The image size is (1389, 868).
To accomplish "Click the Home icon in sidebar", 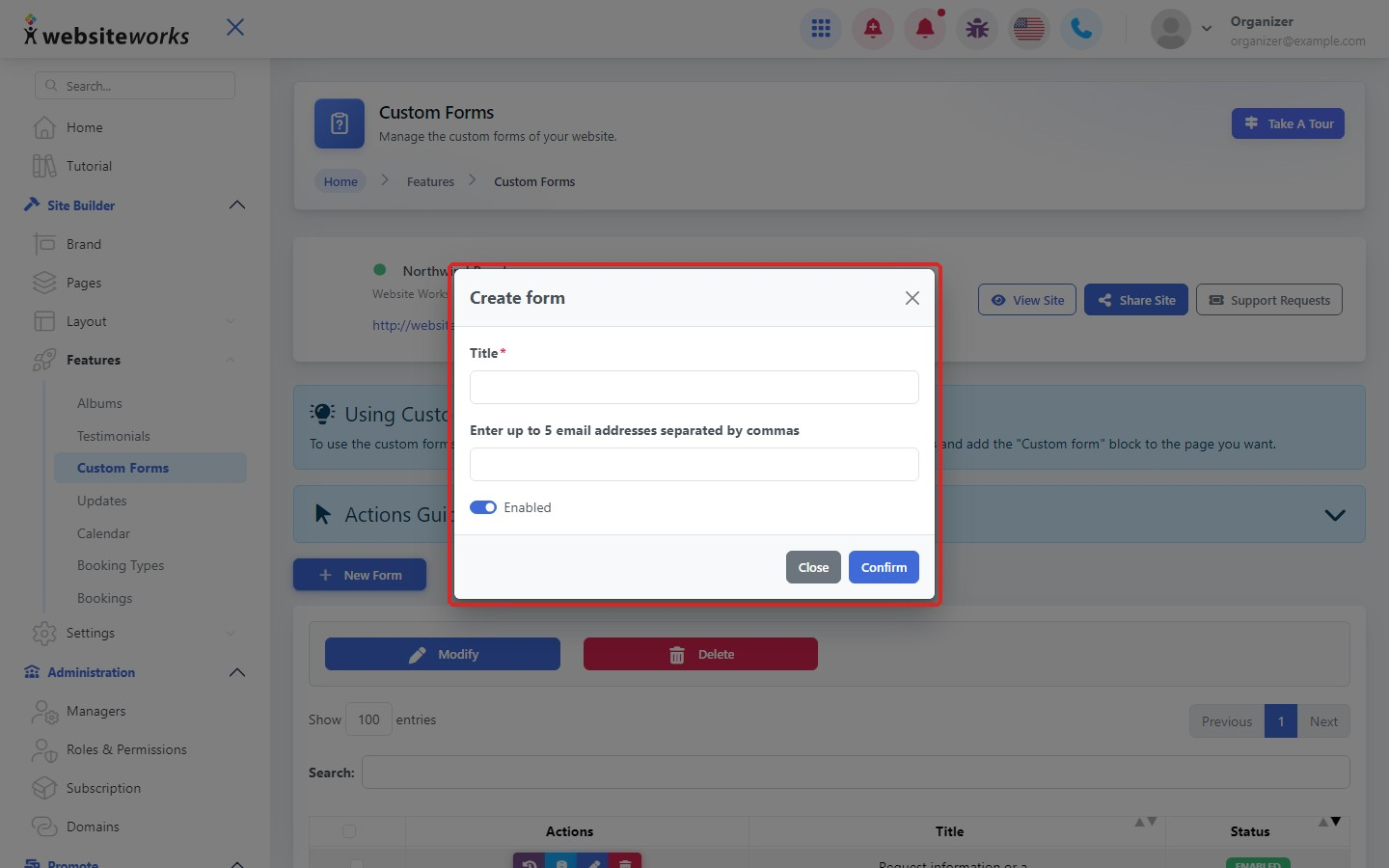I will coord(44,127).
